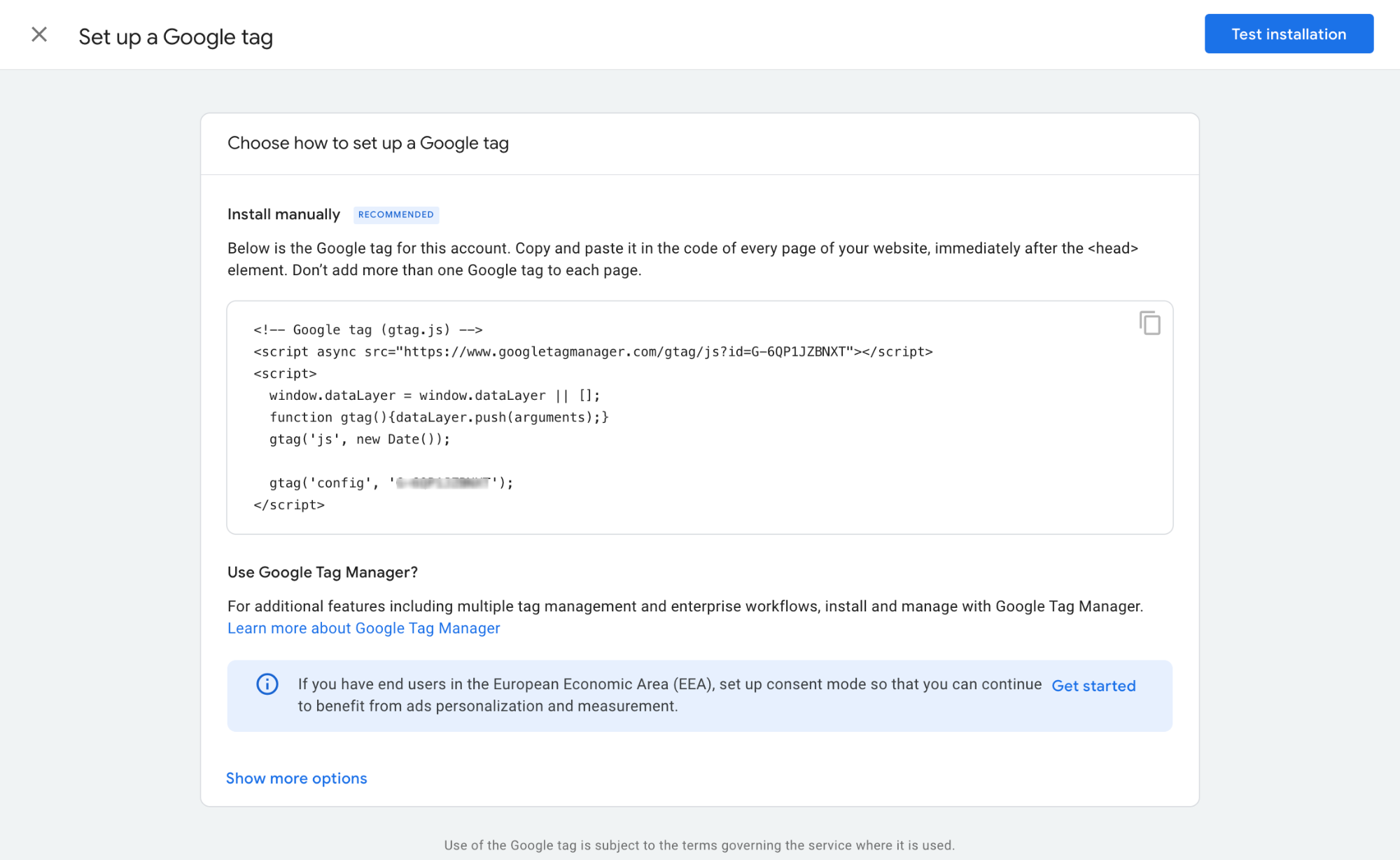Click the gtag('config' line in code
1400x860 pixels.
tap(391, 483)
